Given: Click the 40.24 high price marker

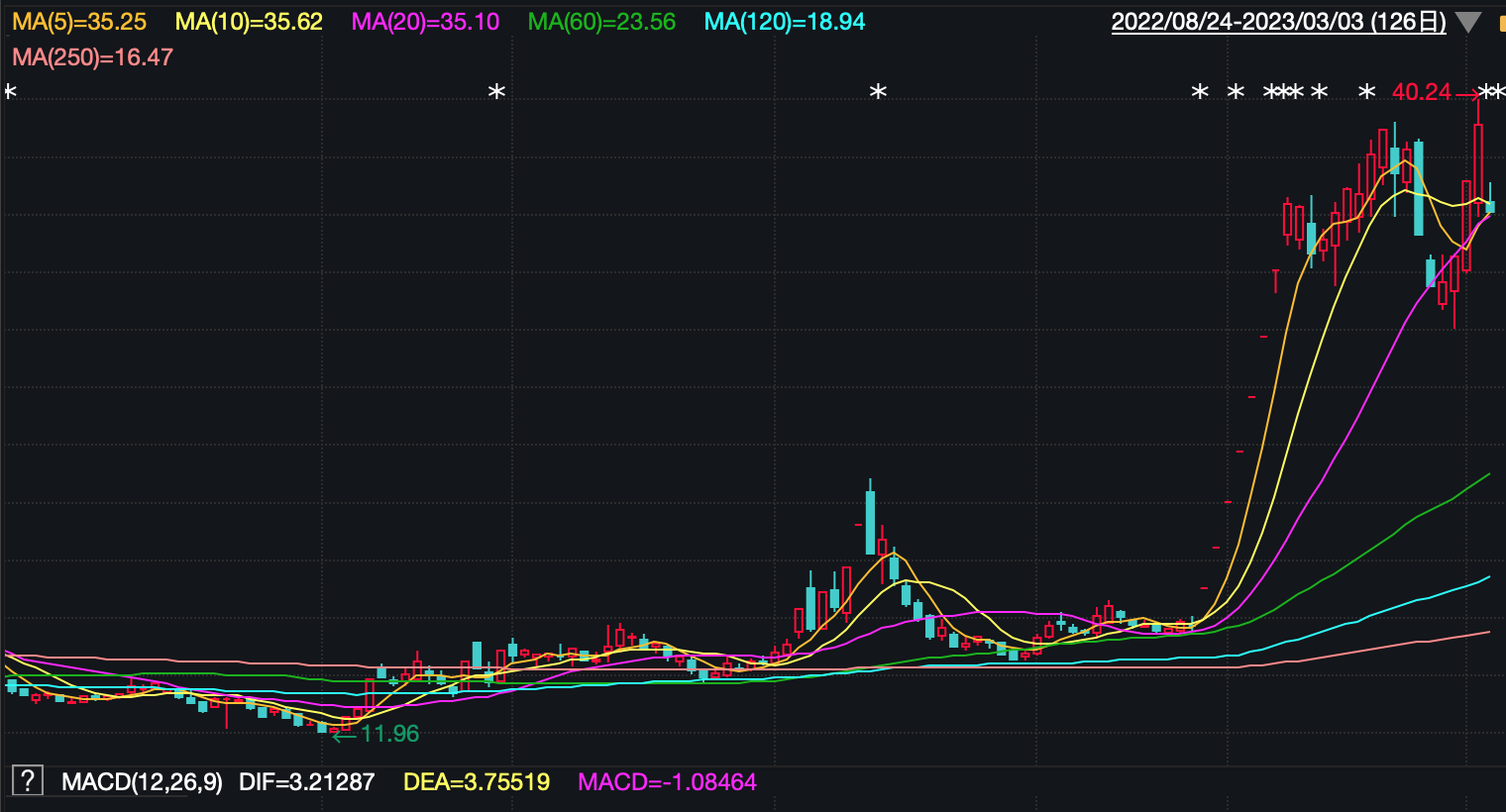Looking at the screenshot, I should [1421, 92].
